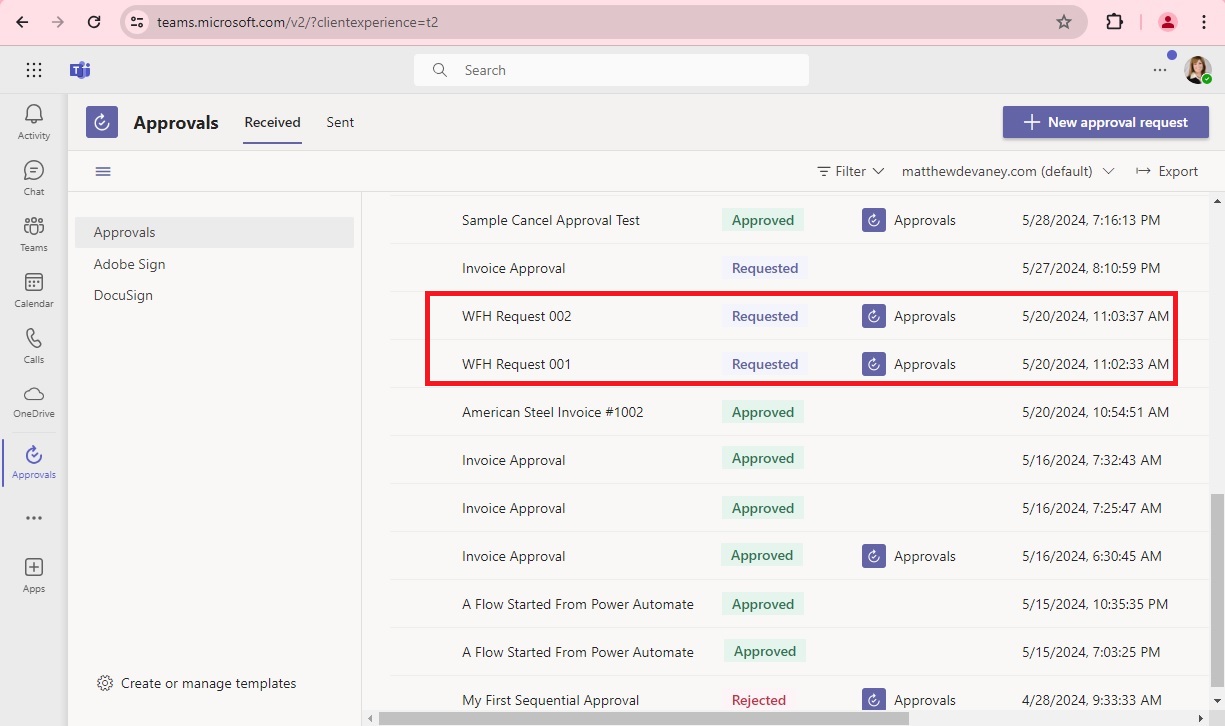Select the Received tab
The image size is (1225, 726).
click(272, 122)
